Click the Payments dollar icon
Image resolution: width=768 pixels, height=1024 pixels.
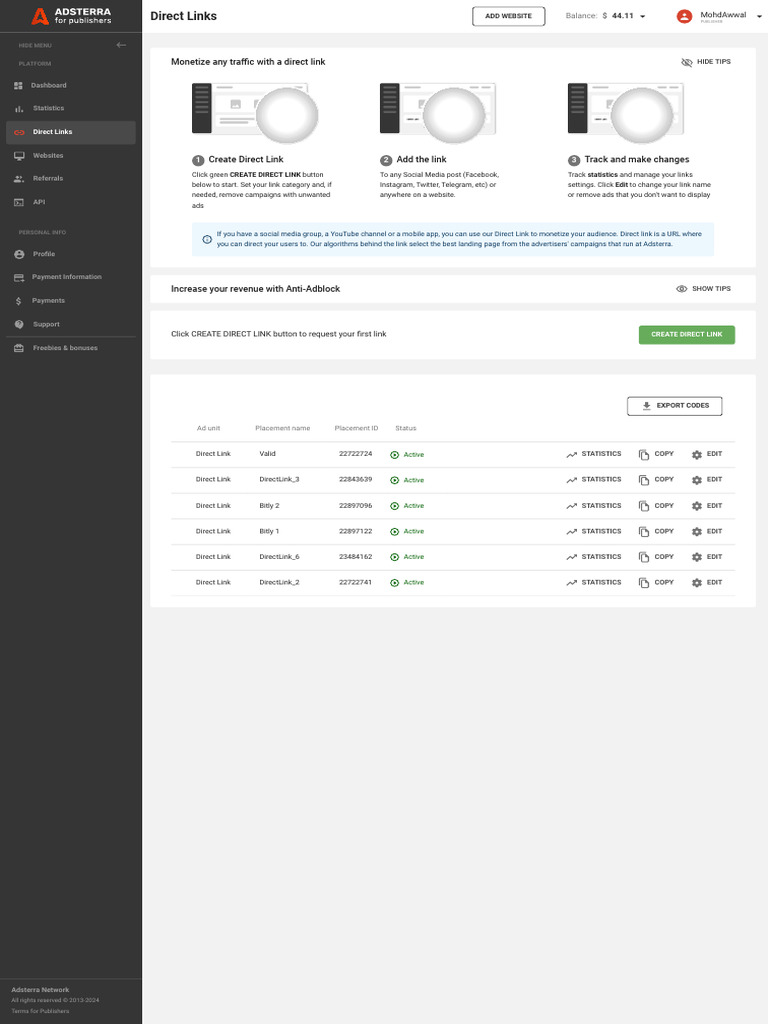tap(19, 301)
